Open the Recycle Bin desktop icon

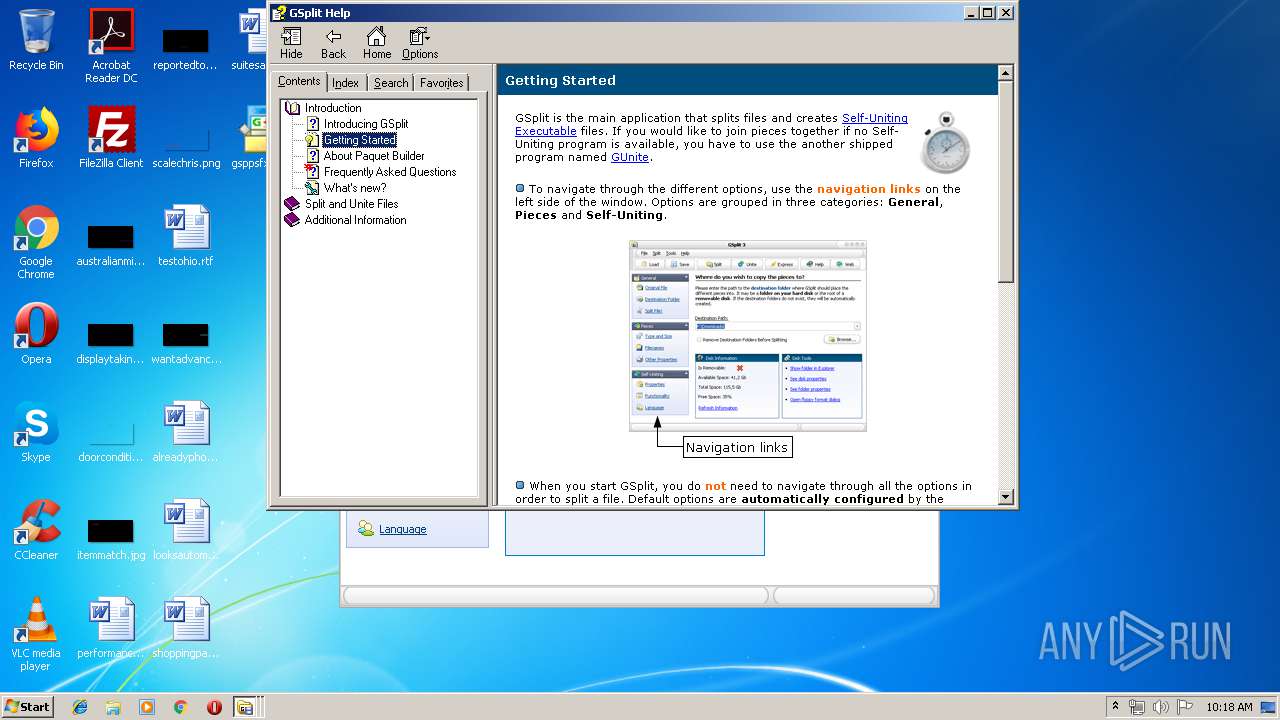pos(36,40)
